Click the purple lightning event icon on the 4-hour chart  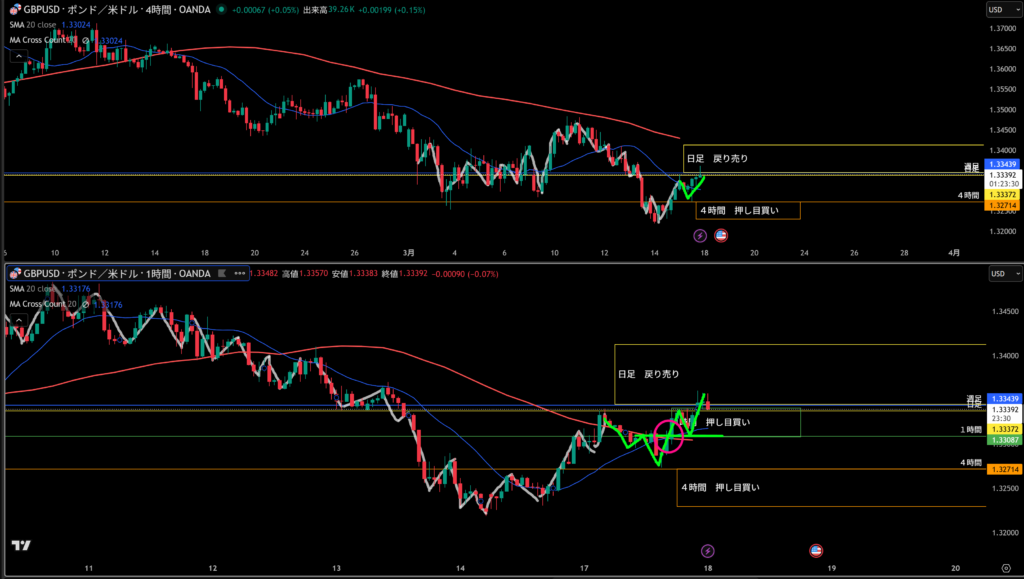tap(700, 236)
